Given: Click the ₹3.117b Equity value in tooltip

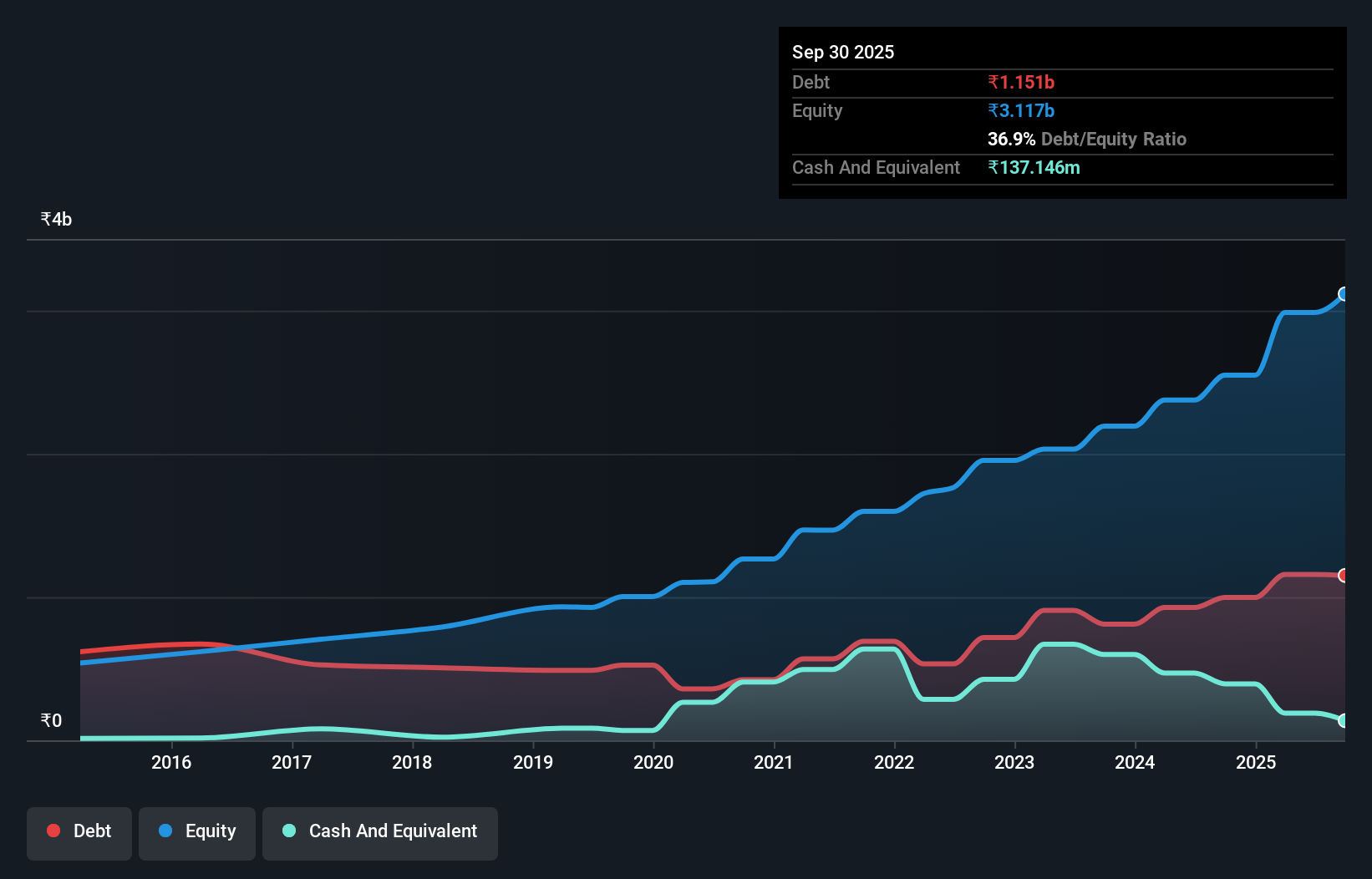Looking at the screenshot, I should coord(1021,109).
